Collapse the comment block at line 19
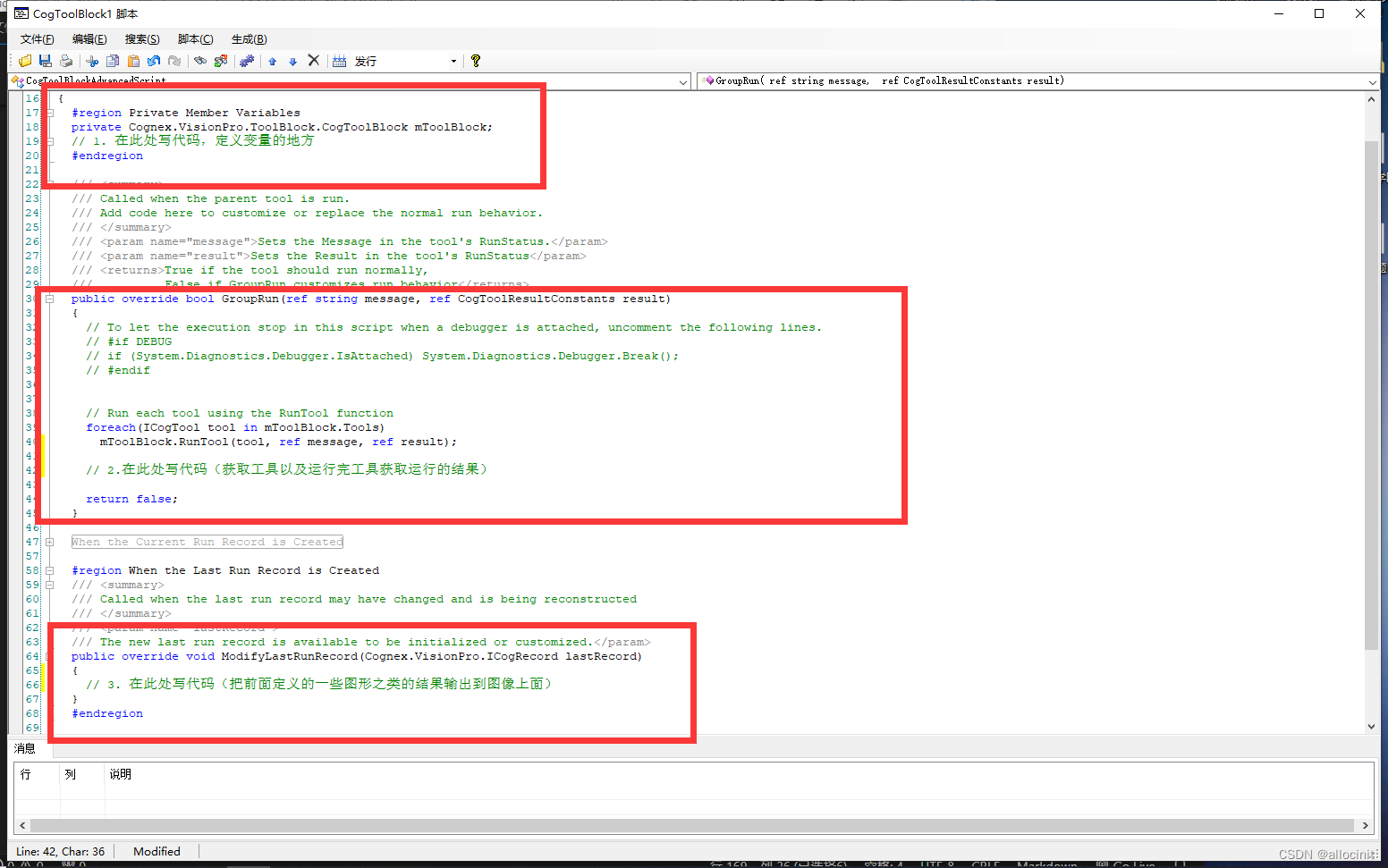Image resolution: width=1388 pixels, height=868 pixels. pyautogui.click(x=50, y=141)
